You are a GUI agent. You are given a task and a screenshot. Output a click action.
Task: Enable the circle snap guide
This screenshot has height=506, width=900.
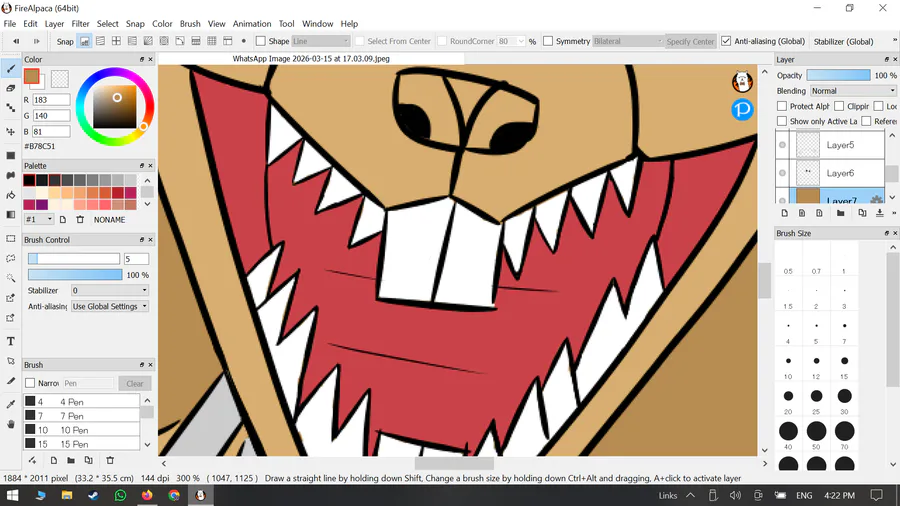164,41
